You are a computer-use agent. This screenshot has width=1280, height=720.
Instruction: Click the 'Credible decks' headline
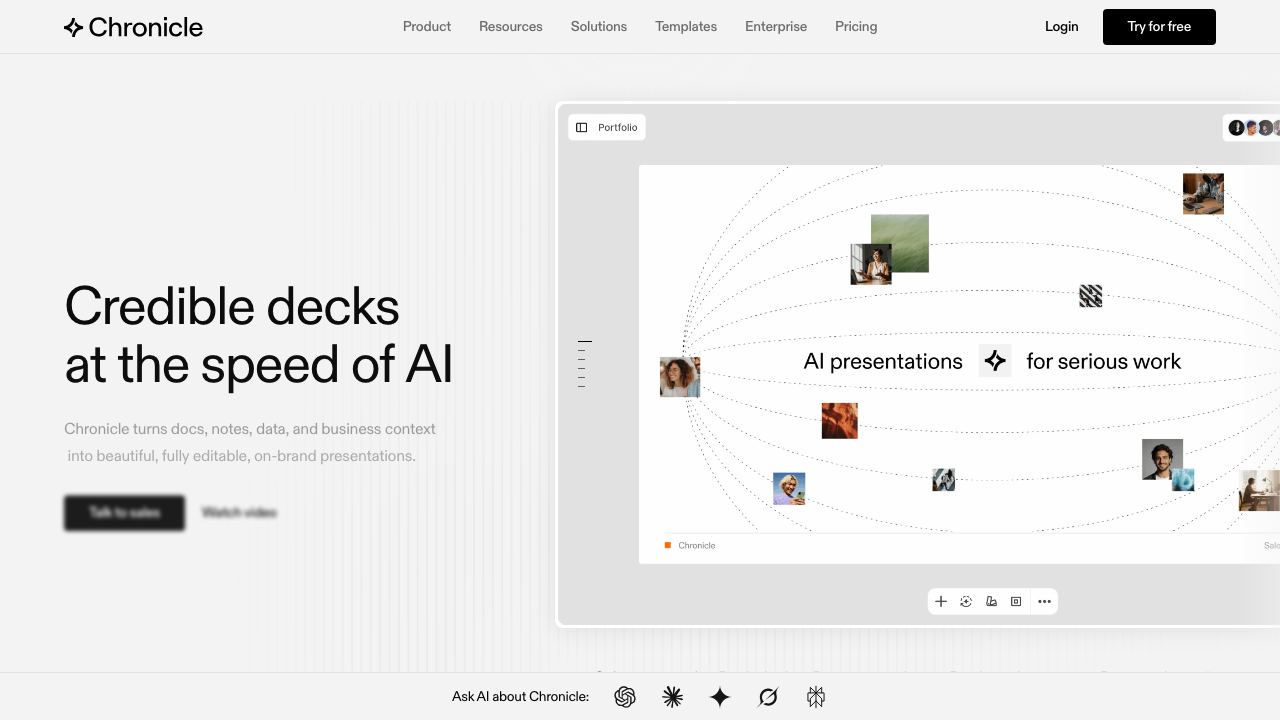coord(232,306)
